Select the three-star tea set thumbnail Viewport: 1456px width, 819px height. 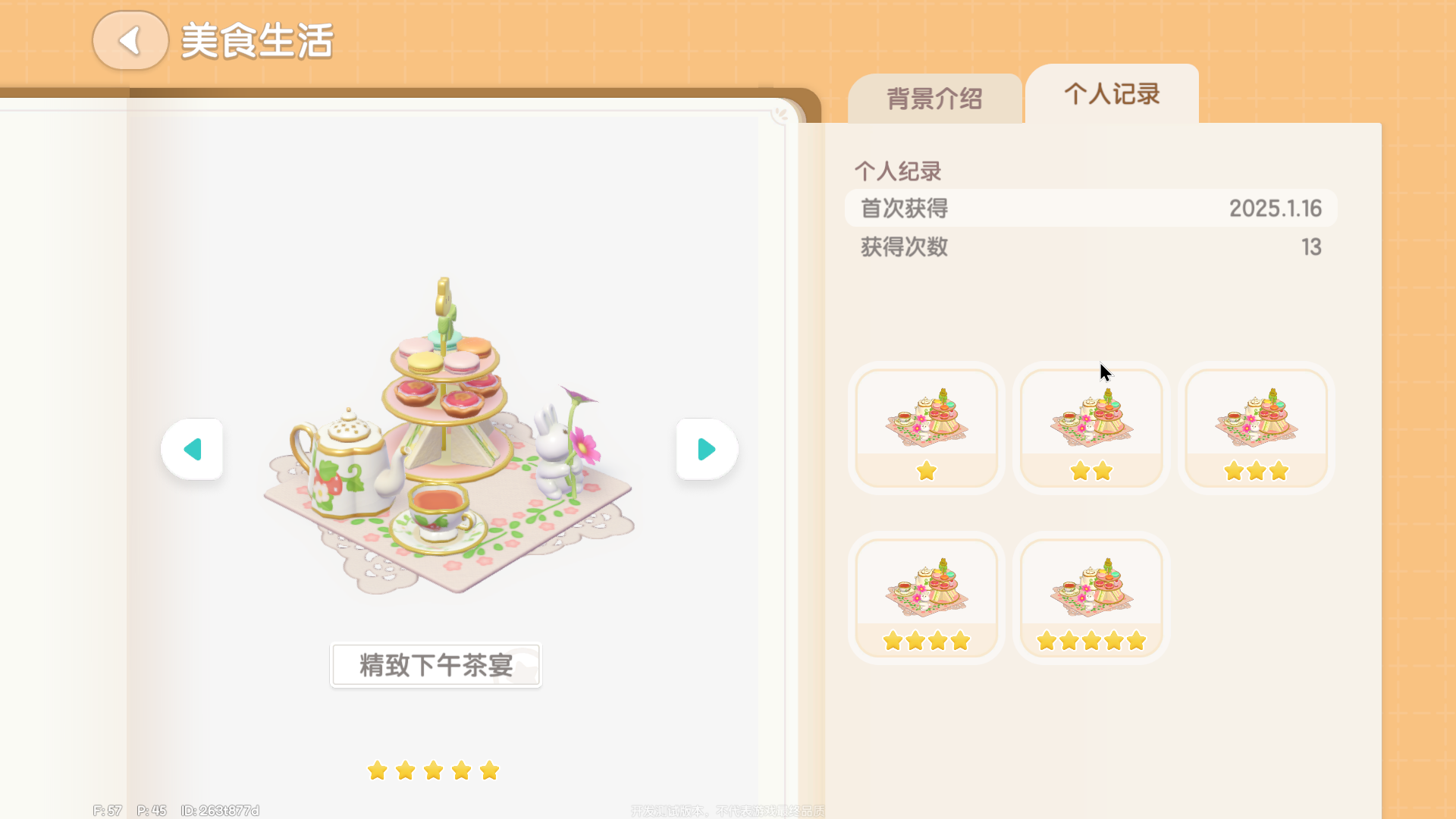tap(1256, 428)
